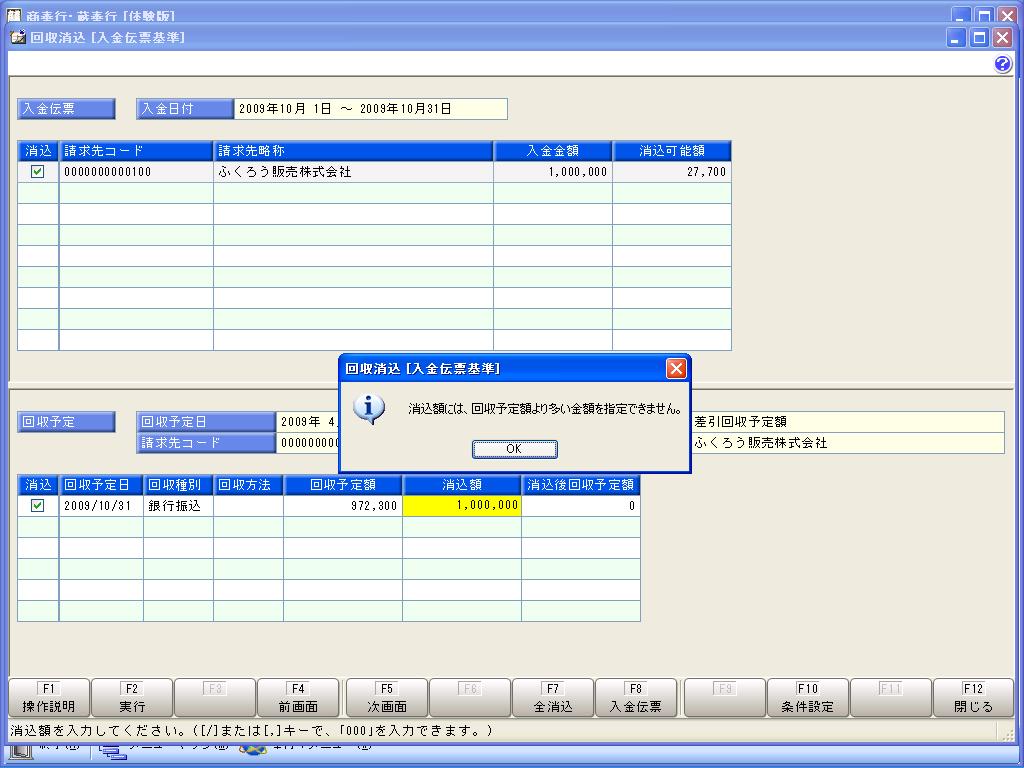Click the 回収予定日 label above the lower table
The height and width of the screenshot is (768, 1024).
pos(206,422)
